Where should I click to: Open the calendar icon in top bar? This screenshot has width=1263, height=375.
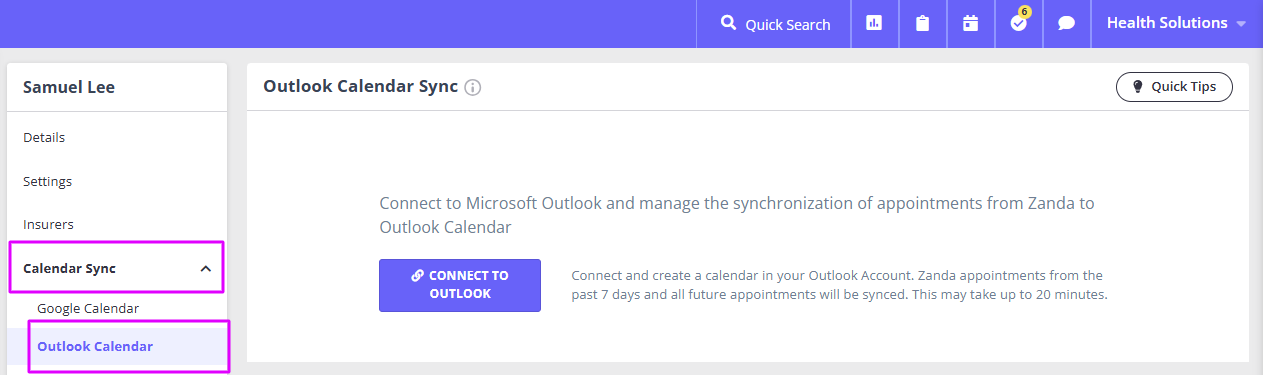[970, 23]
